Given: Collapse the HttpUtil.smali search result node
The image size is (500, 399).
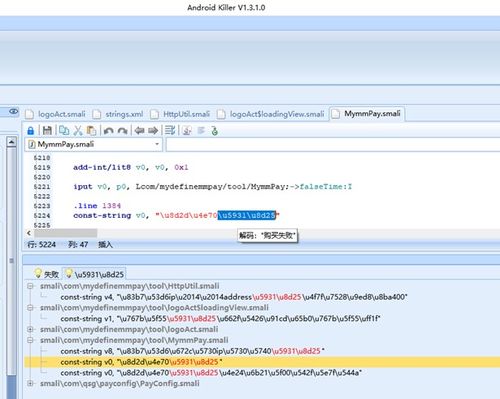Looking at the screenshot, I should (x=30, y=286).
